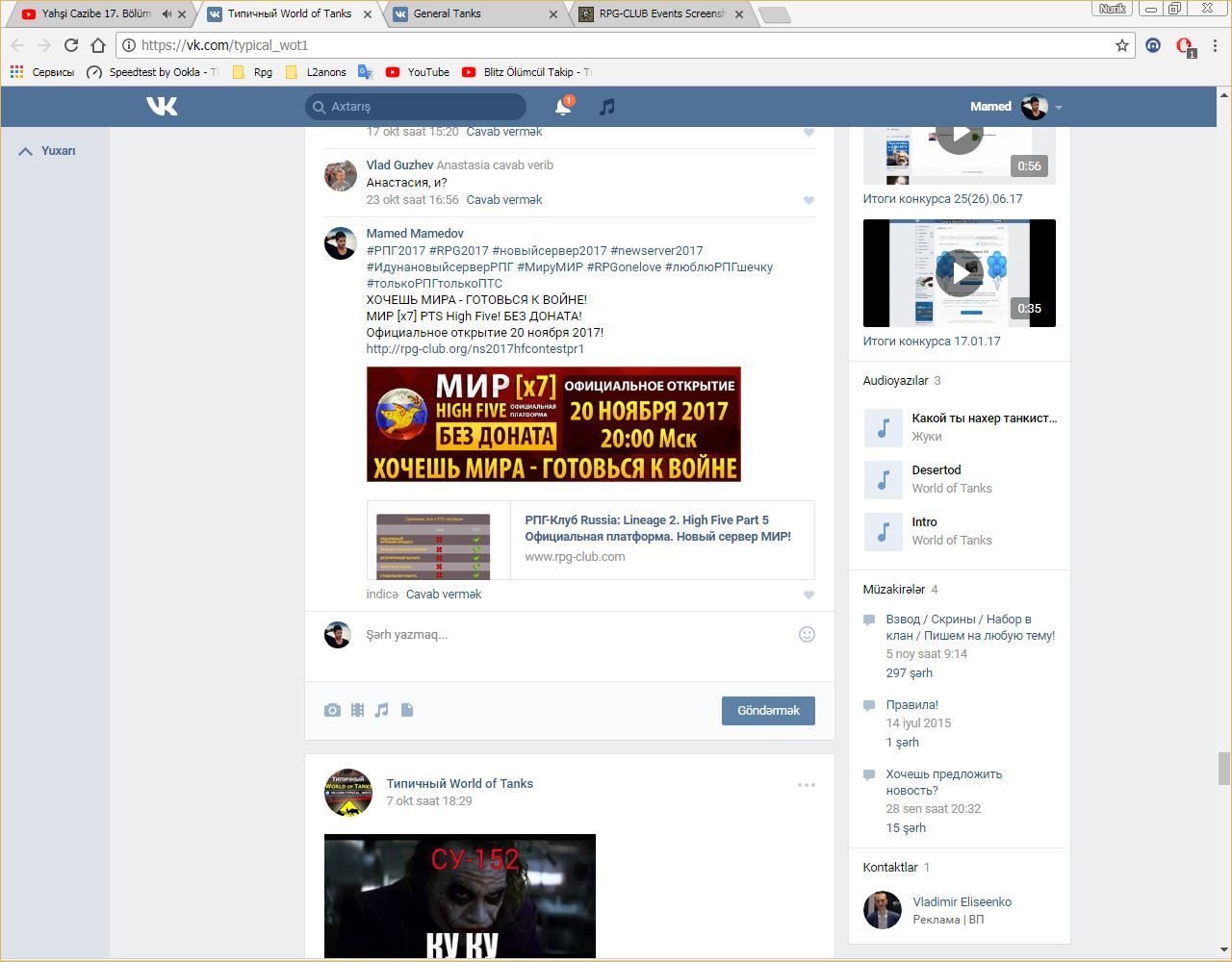
Task: Click the Yuxarı back-to-top link
Action: 47,151
